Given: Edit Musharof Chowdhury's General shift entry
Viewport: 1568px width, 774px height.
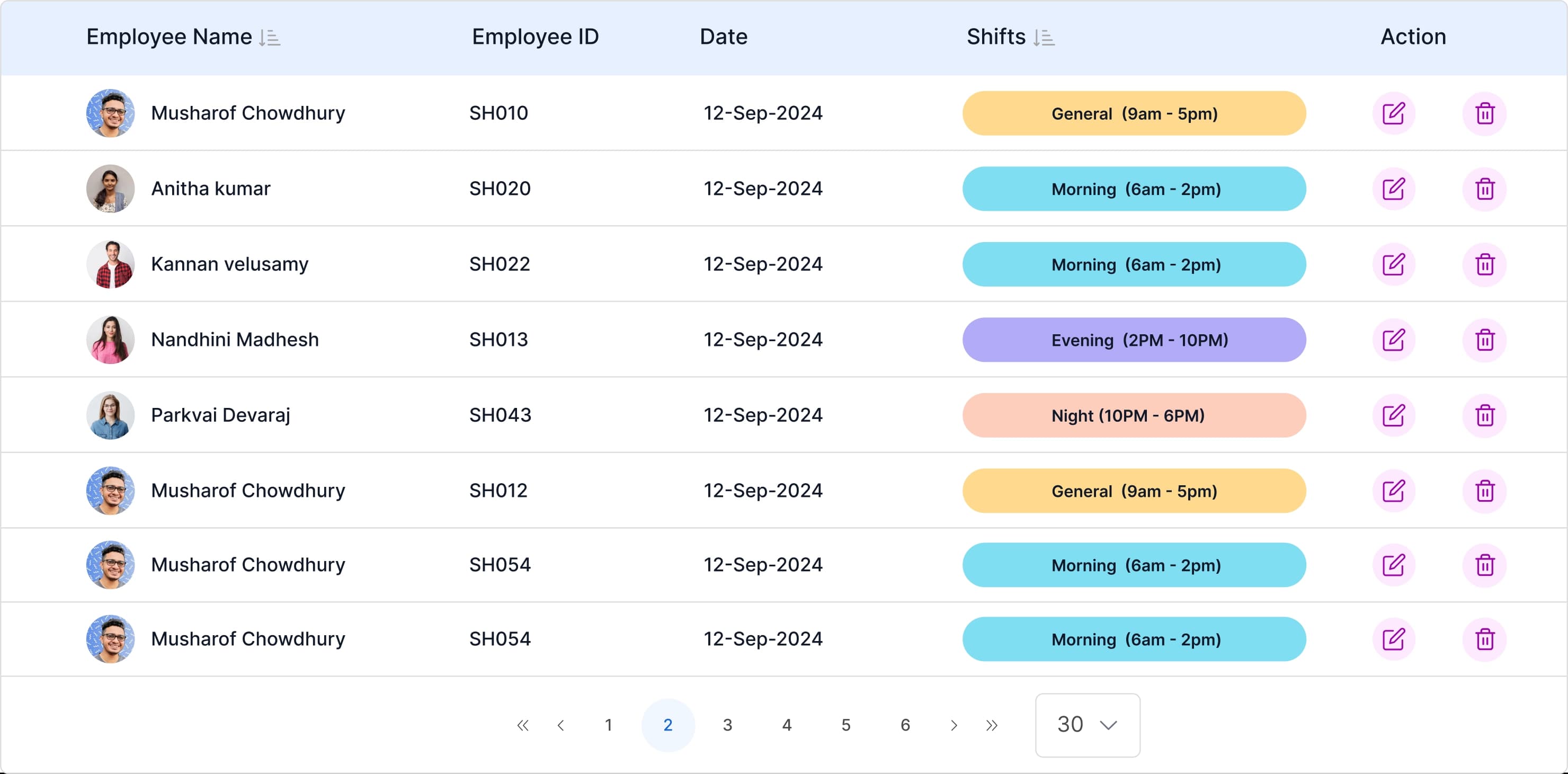Looking at the screenshot, I should [1394, 113].
